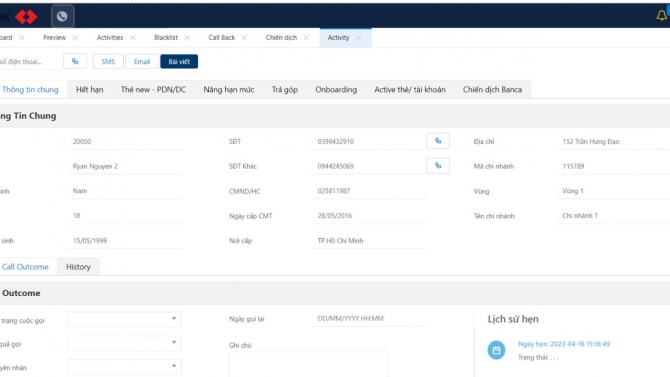Click the Ngày gọi lại date field
Screen dimensions: 670x377
369,319
